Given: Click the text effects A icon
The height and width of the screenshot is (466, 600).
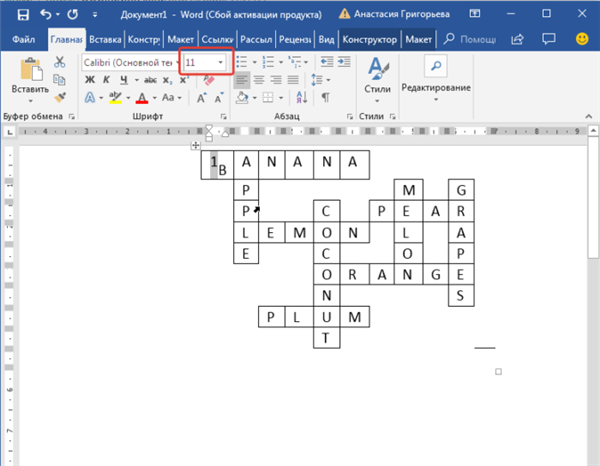Looking at the screenshot, I should [x=90, y=98].
